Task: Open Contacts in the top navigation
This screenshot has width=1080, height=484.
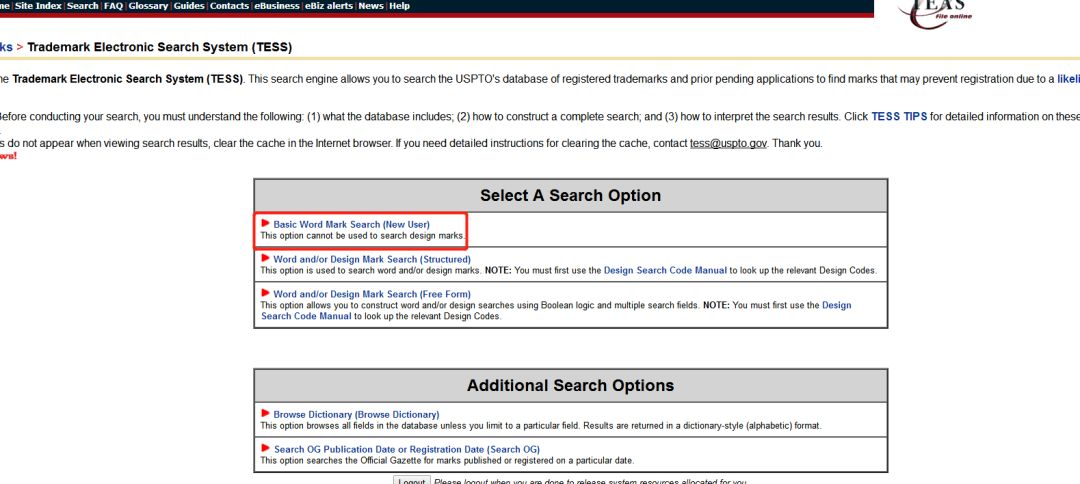Action: click(x=229, y=6)
